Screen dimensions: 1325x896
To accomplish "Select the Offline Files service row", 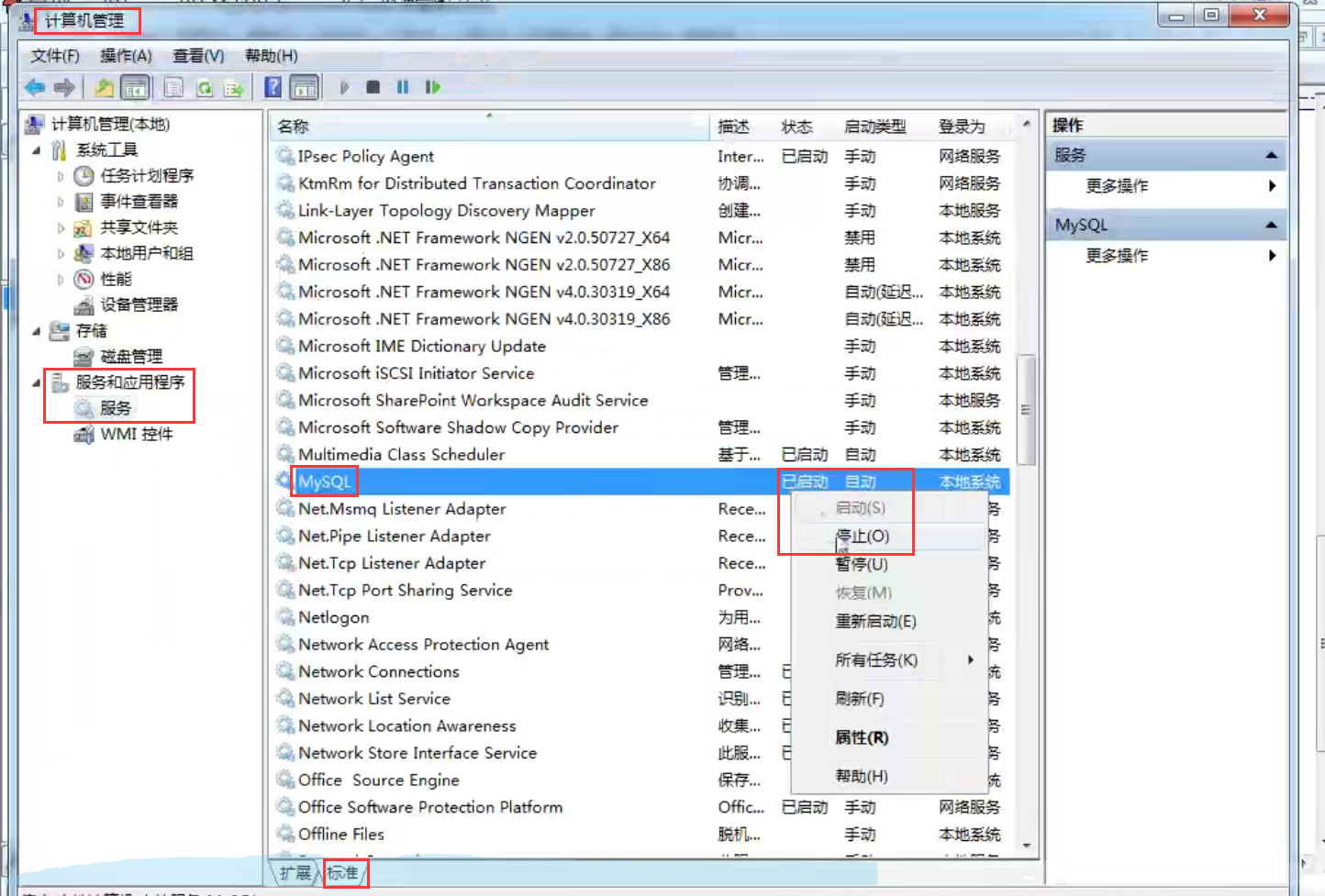I will pyautogui.click(x=643, y=835).
